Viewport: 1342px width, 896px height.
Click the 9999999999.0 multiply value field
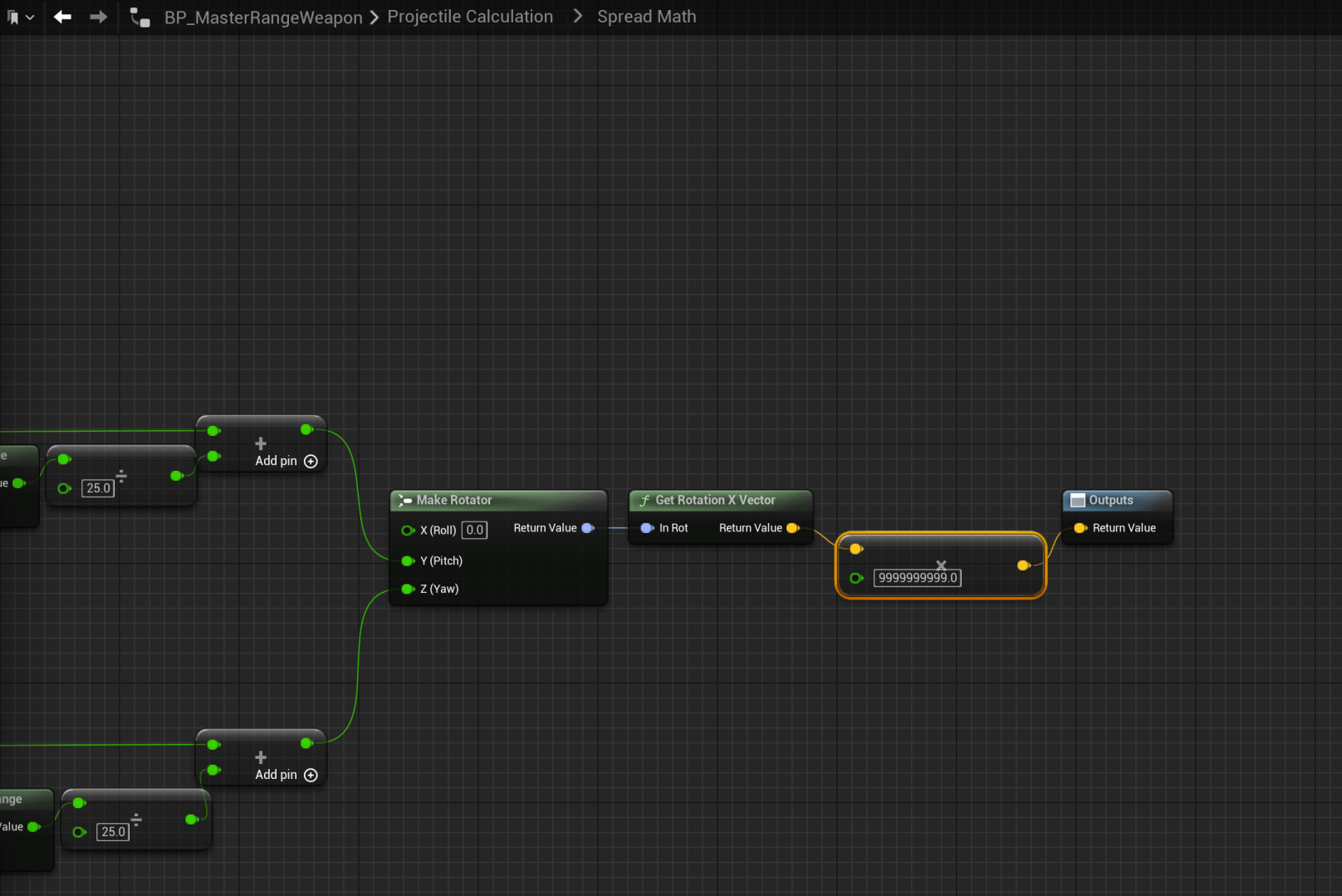click(x=918, y=578)
